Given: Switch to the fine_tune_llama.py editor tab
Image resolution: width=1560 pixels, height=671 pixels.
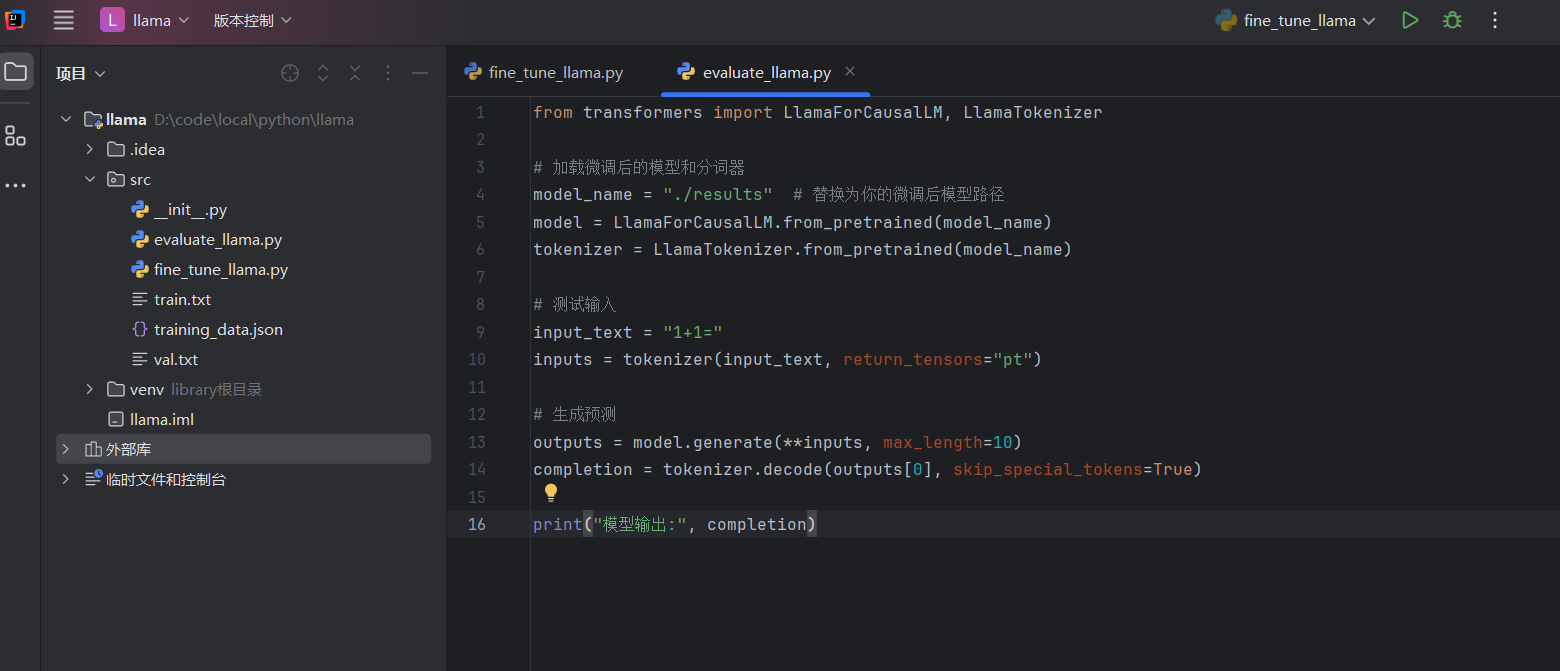Looking at the screenshot, I should (544, 72).
